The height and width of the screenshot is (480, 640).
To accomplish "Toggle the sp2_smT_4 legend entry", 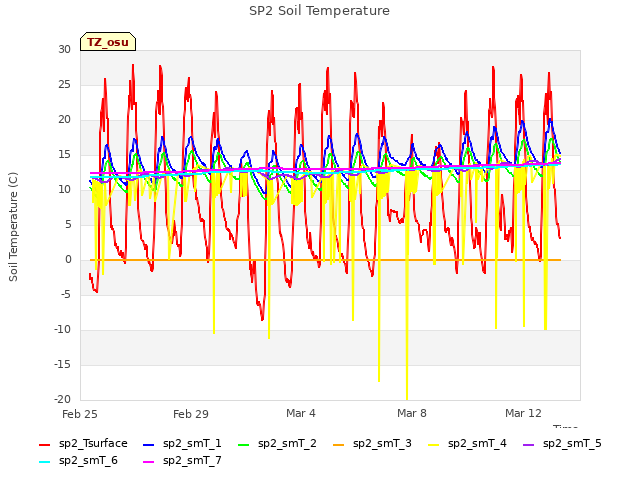I will coord(467,444).
